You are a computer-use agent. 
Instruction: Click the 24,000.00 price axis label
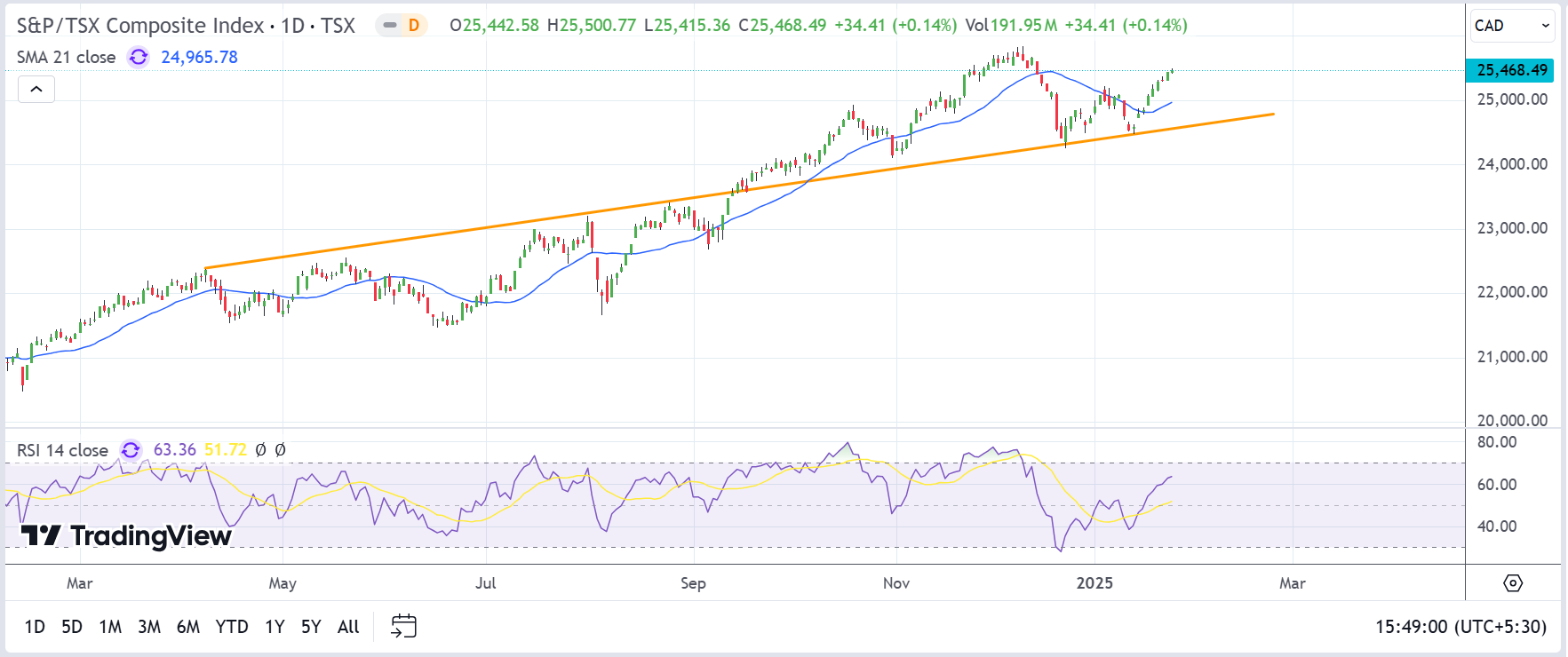tap(1512, 164)
